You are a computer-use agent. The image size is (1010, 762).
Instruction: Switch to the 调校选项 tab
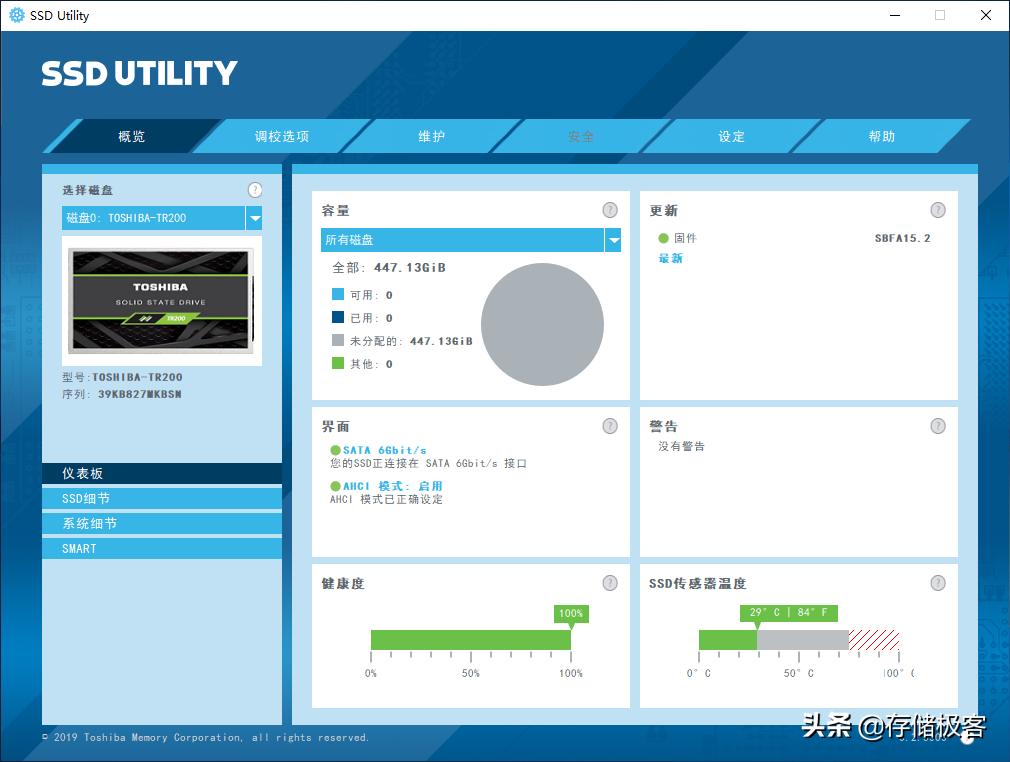tap(281, 136)
